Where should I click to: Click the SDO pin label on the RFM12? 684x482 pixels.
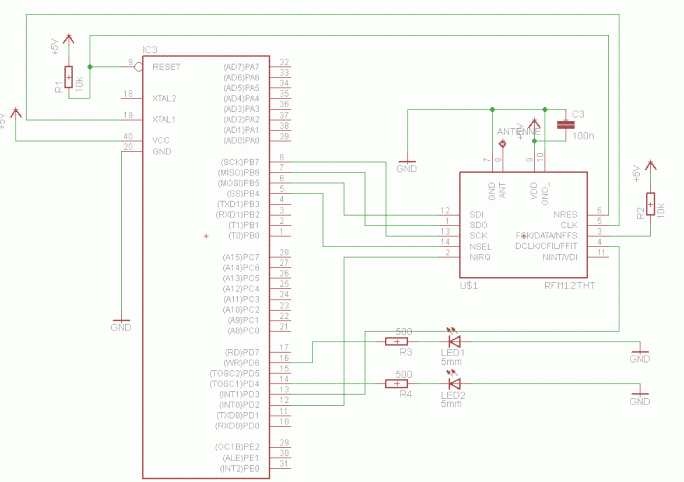(x=478, y=225)
